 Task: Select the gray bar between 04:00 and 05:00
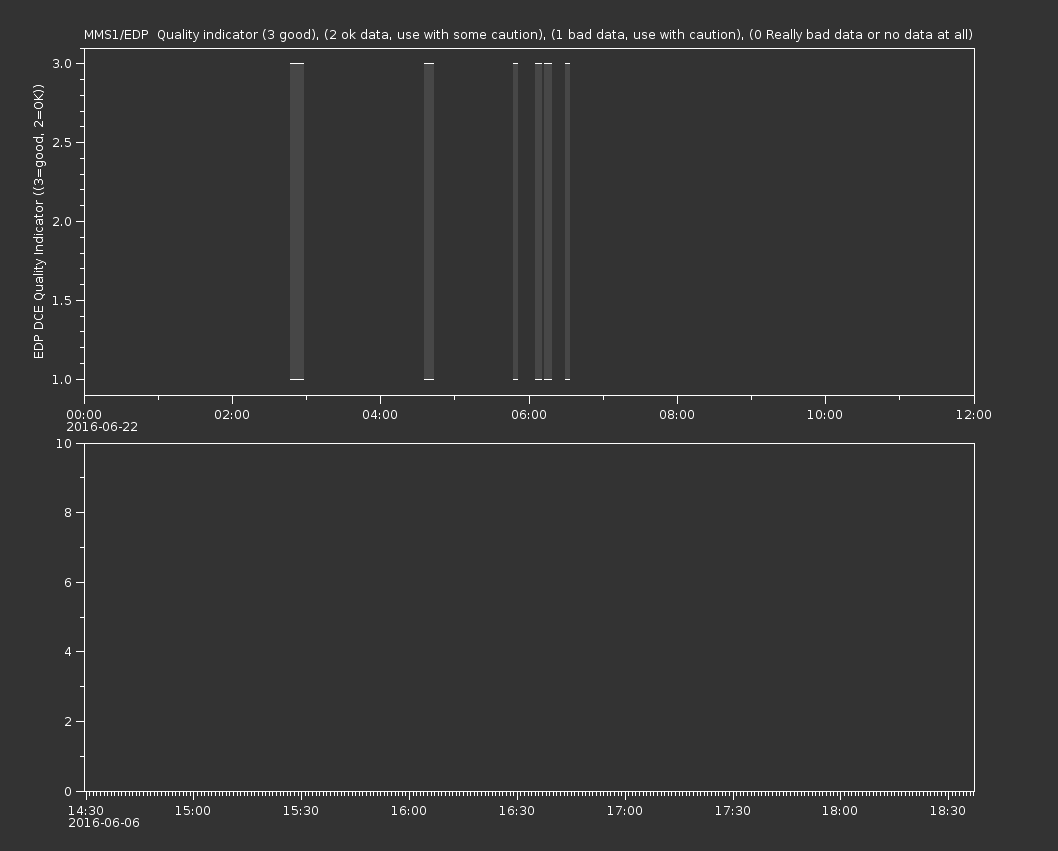pyautogui.click(x=429, y=221)
